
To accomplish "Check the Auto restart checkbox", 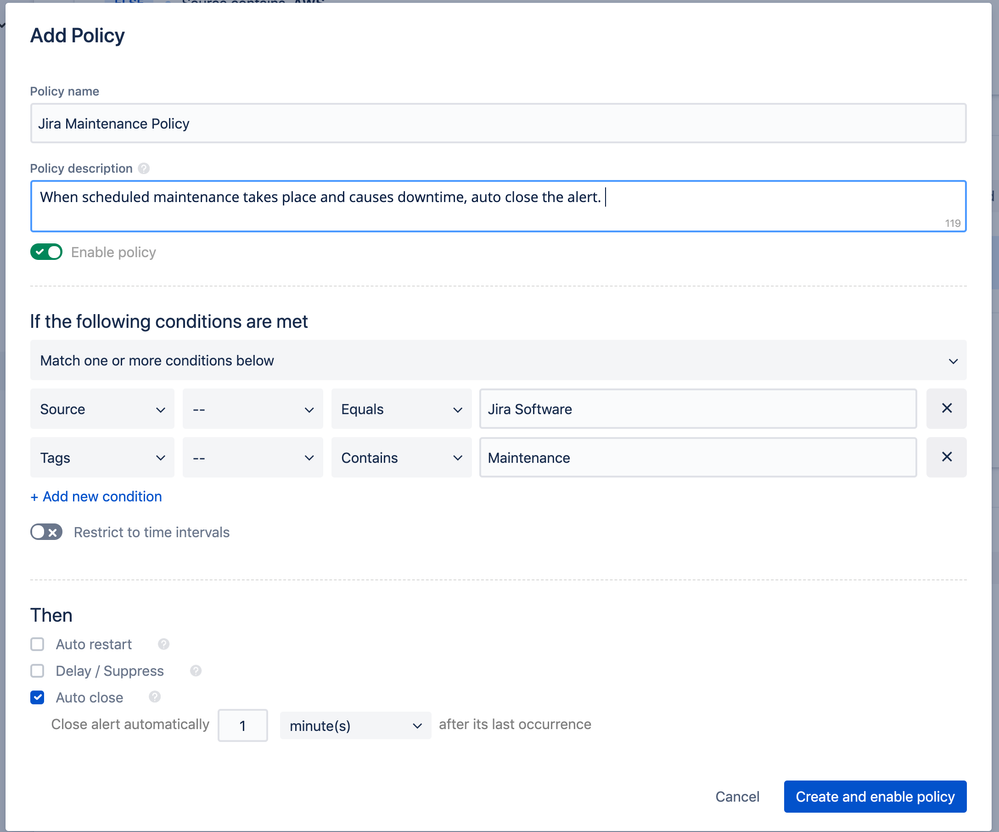I will pyautogui.click(x=38, y=645).
